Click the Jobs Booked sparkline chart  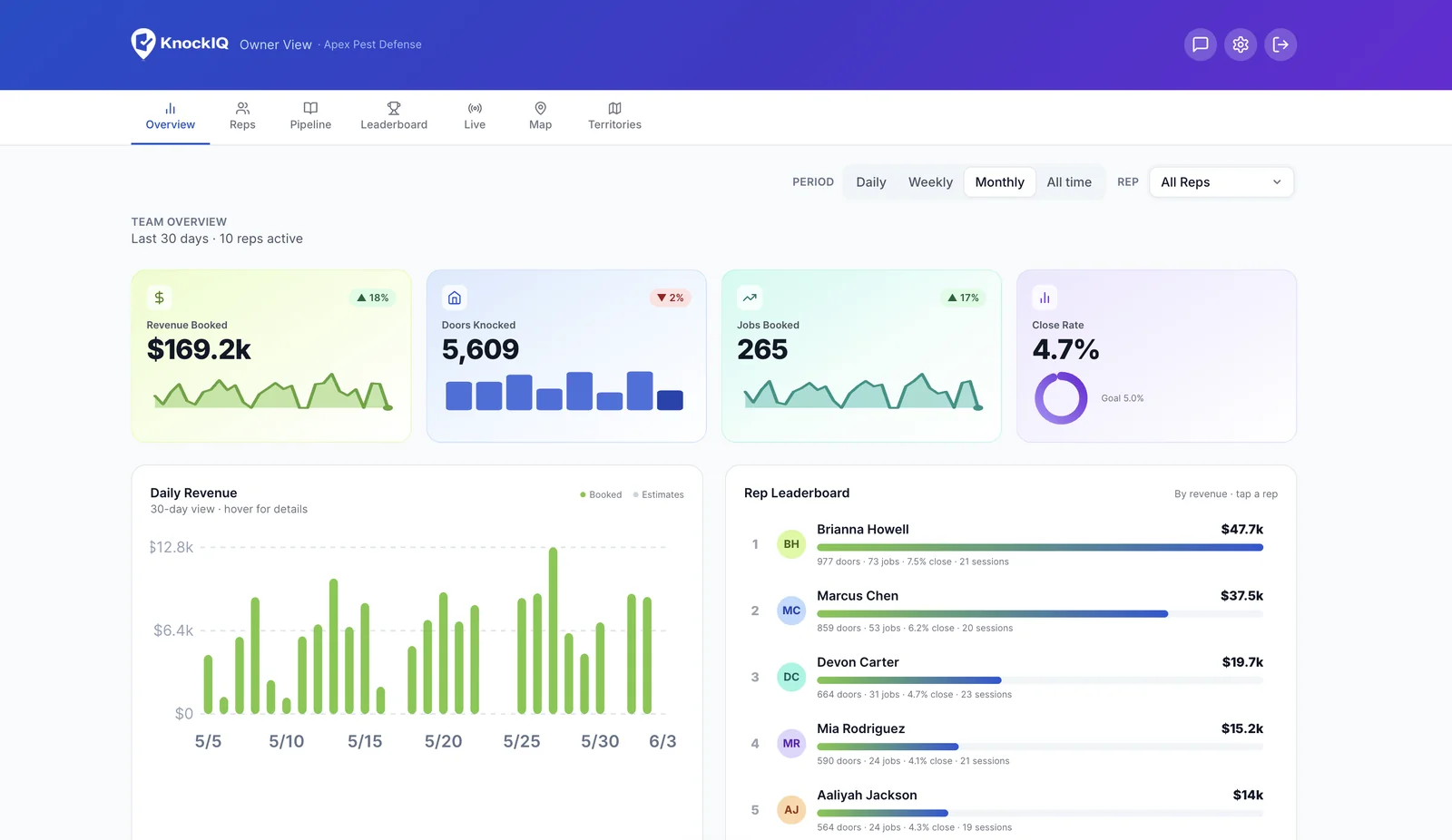point(863,392)
